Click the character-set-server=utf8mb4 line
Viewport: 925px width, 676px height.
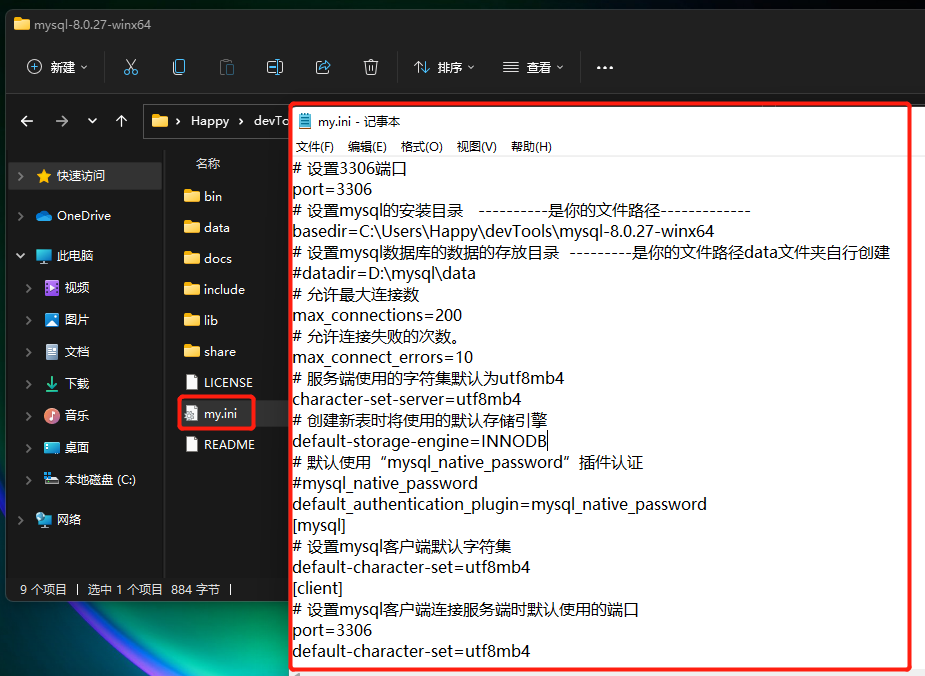point(406,399)
